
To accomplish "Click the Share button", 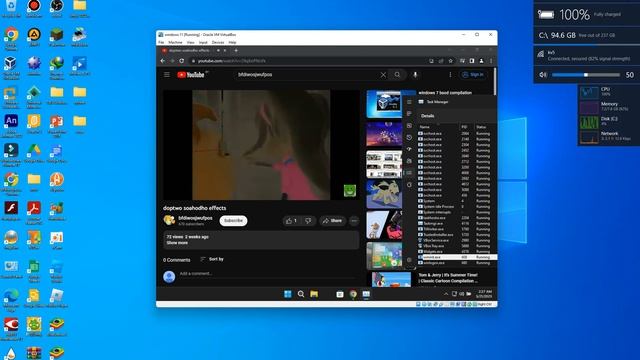I will 332,220.
